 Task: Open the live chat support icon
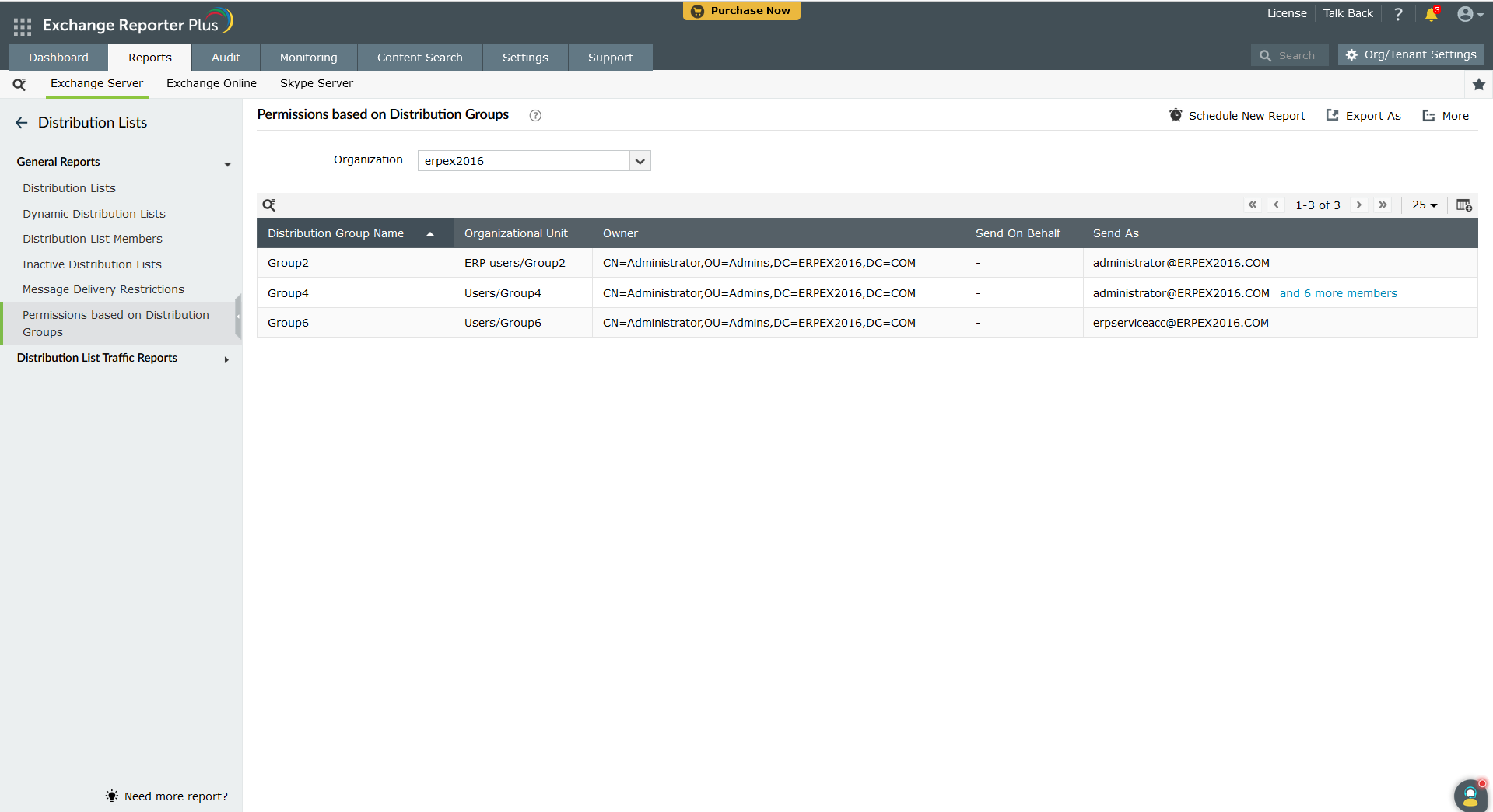pyautogui.click(x=1470, y=795)
